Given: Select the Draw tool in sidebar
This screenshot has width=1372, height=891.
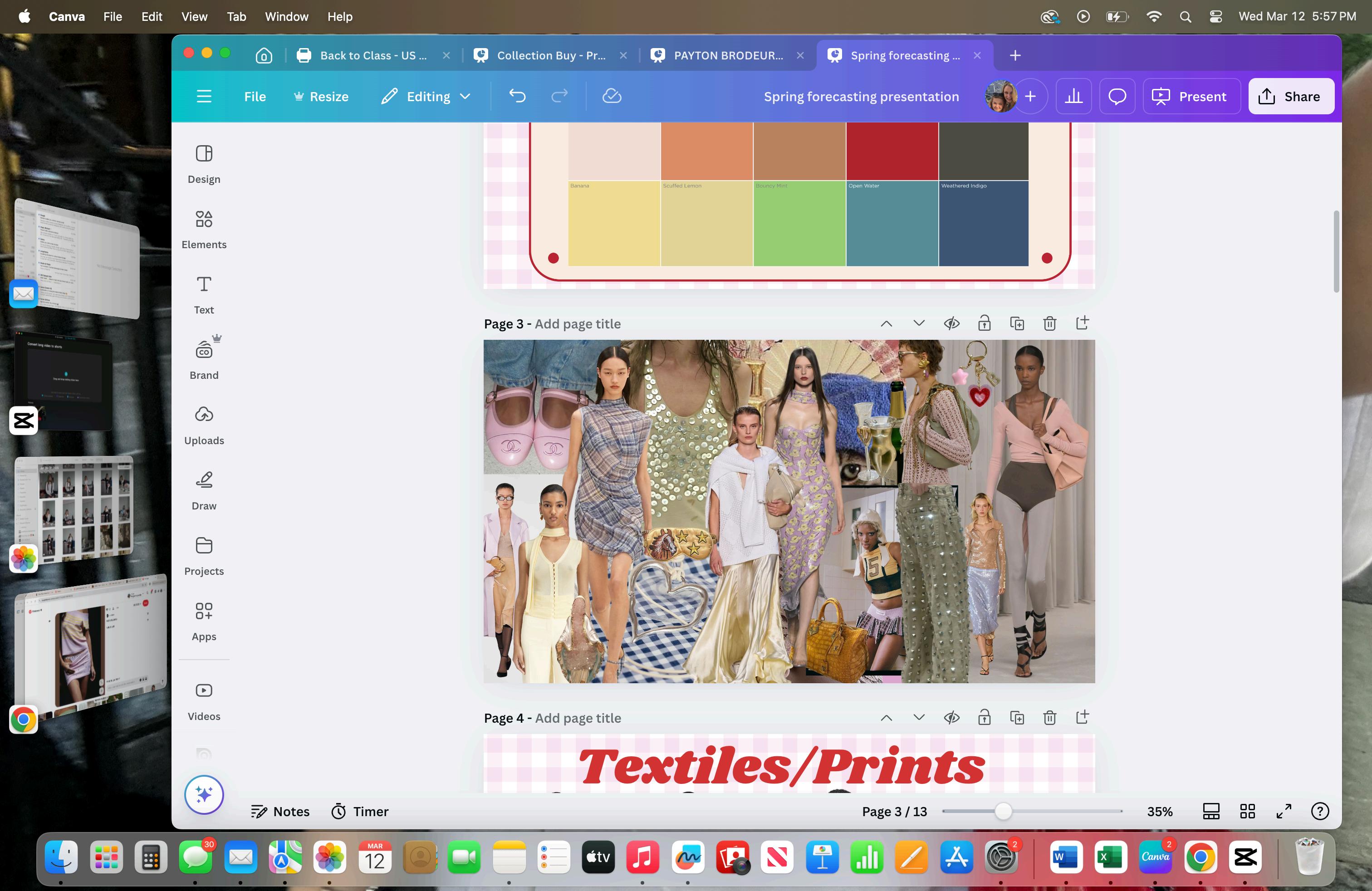Looking at the screenshot, I should click(204, 490).
